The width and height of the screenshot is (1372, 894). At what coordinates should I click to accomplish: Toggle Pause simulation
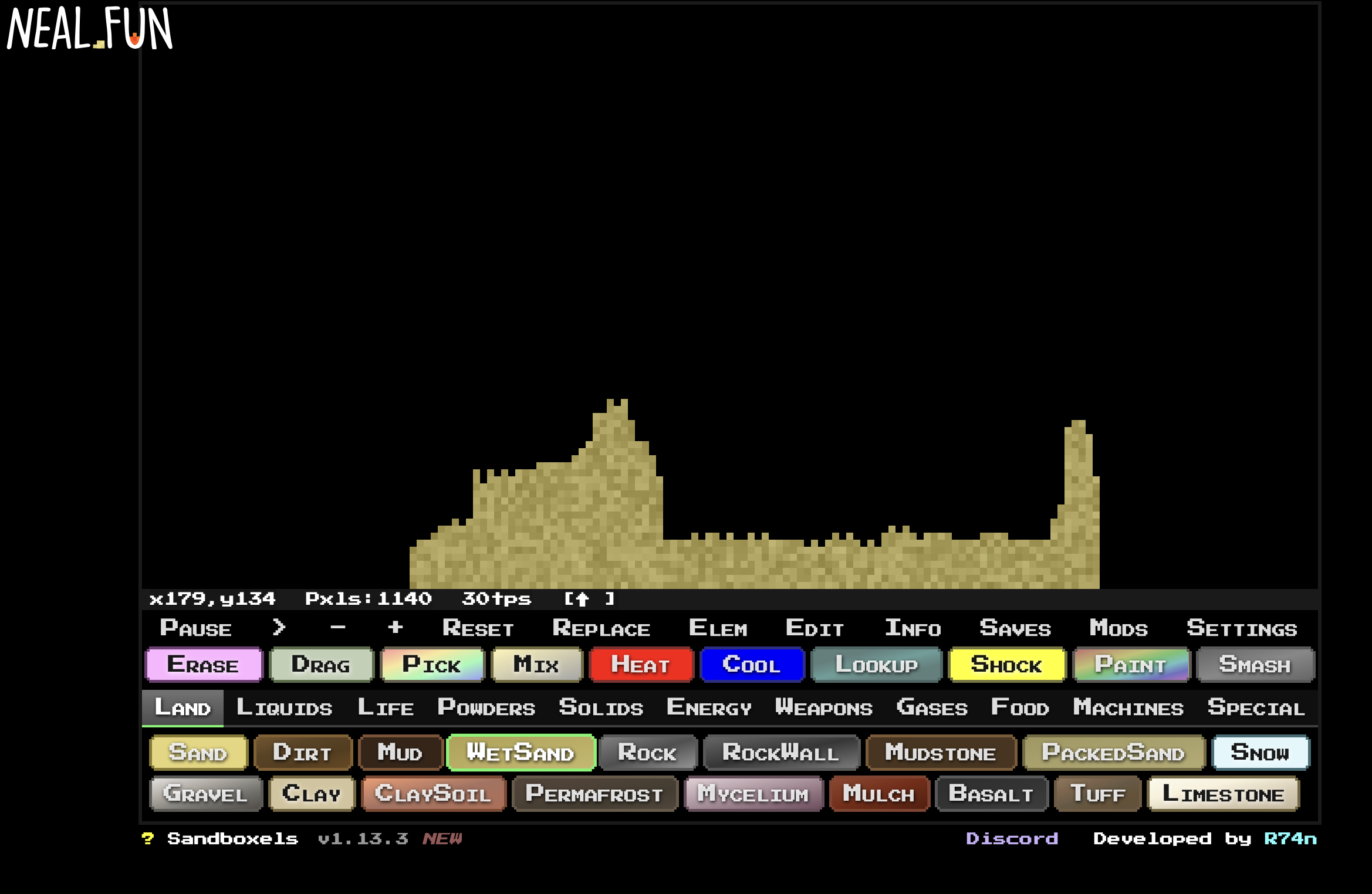[x=196, y=628]
